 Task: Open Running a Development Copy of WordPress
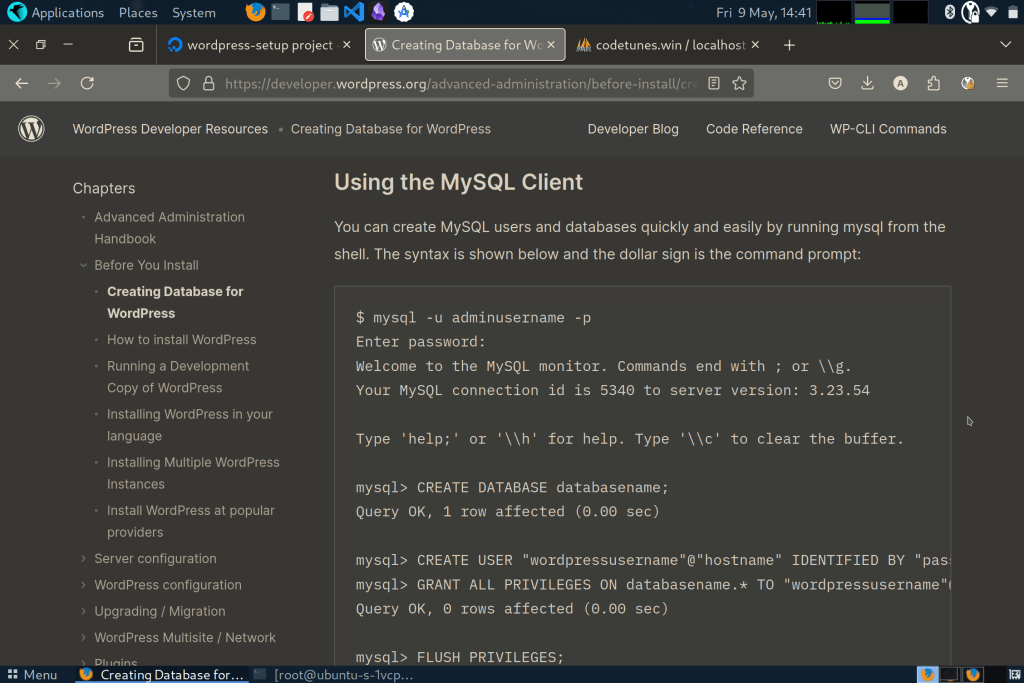[x=178, y=377]
